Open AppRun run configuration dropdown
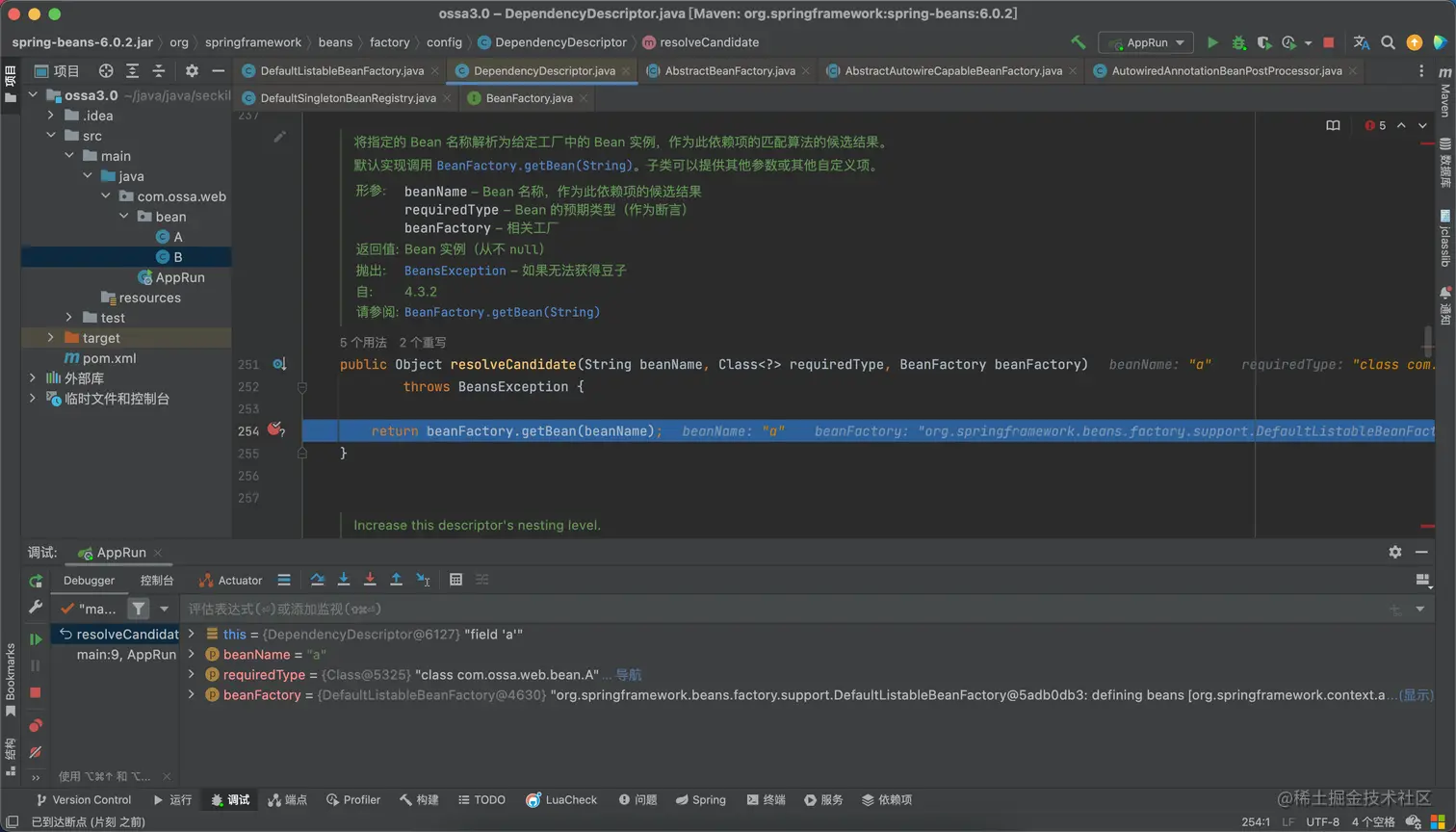 coord(1146,42)
